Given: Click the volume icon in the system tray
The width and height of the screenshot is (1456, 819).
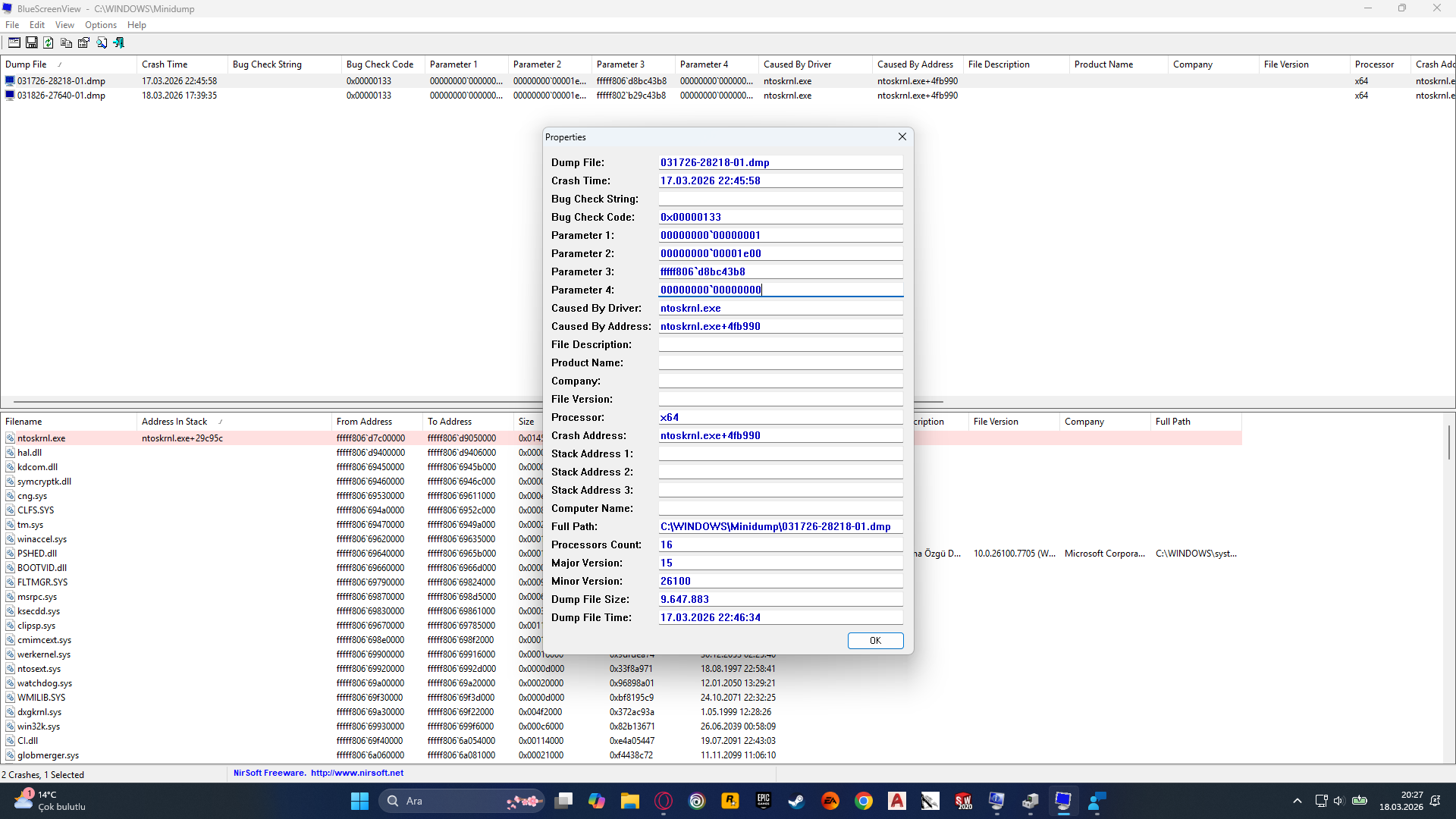Looking at the screenshot, I should (x=1338, y=801).
